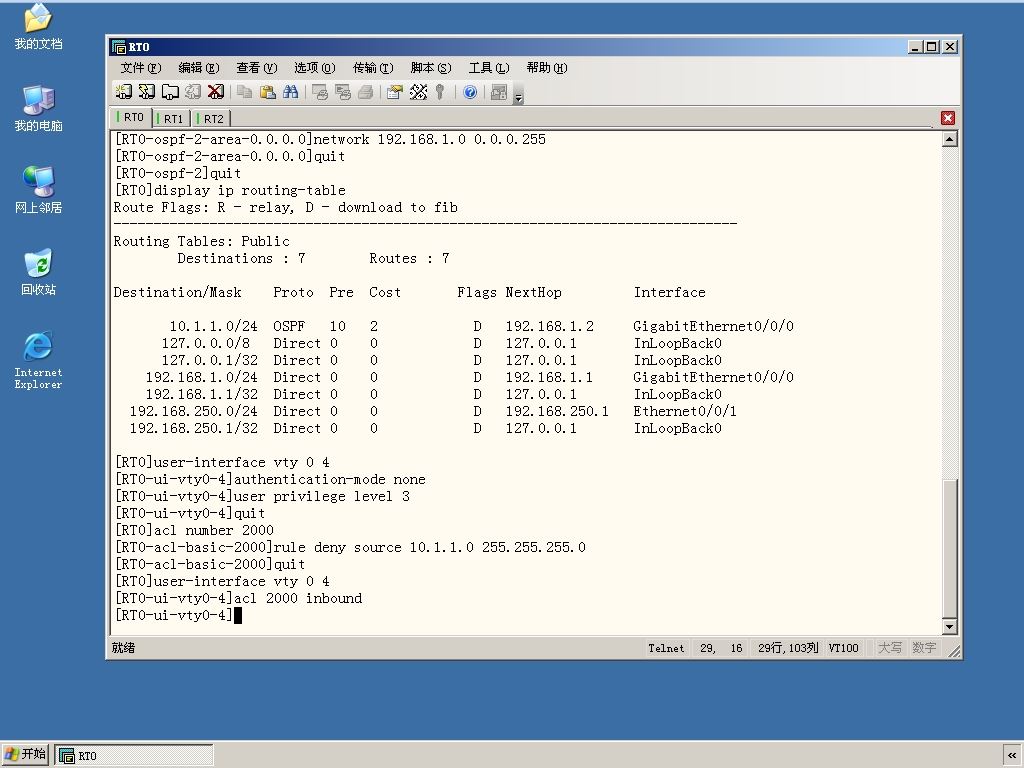The image size is (1024, 768).
Task: Click the 就绪 status text
Action: point(123,648)
